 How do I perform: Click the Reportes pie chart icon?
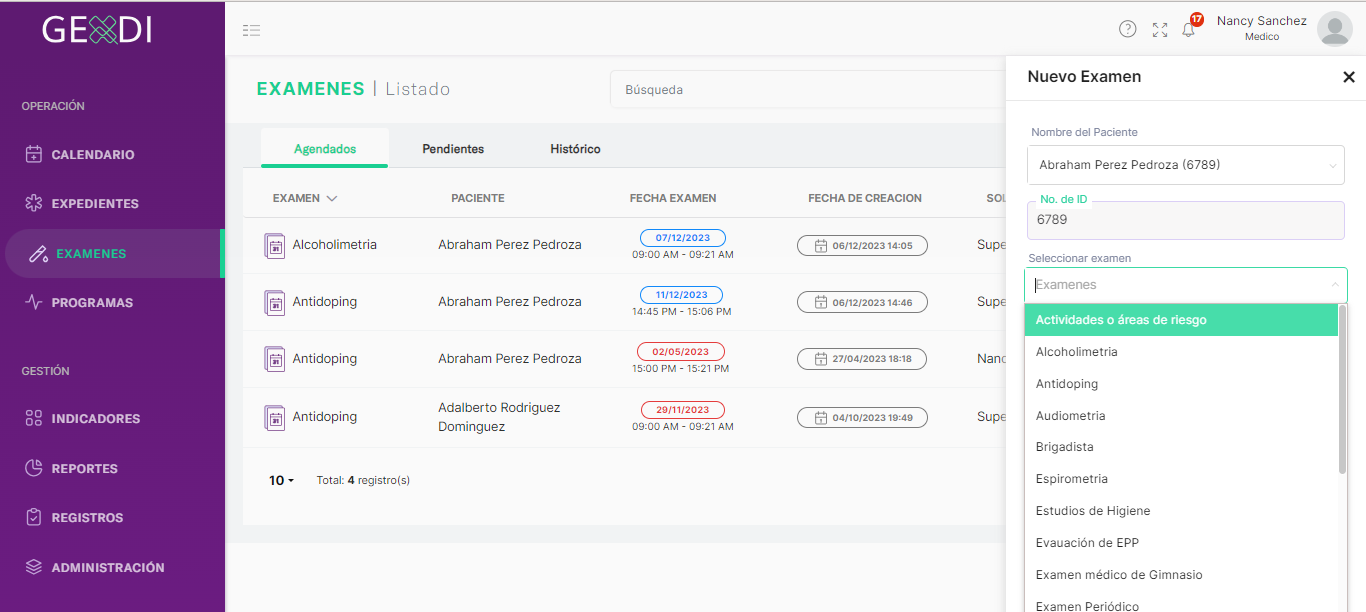coord(34,468)
